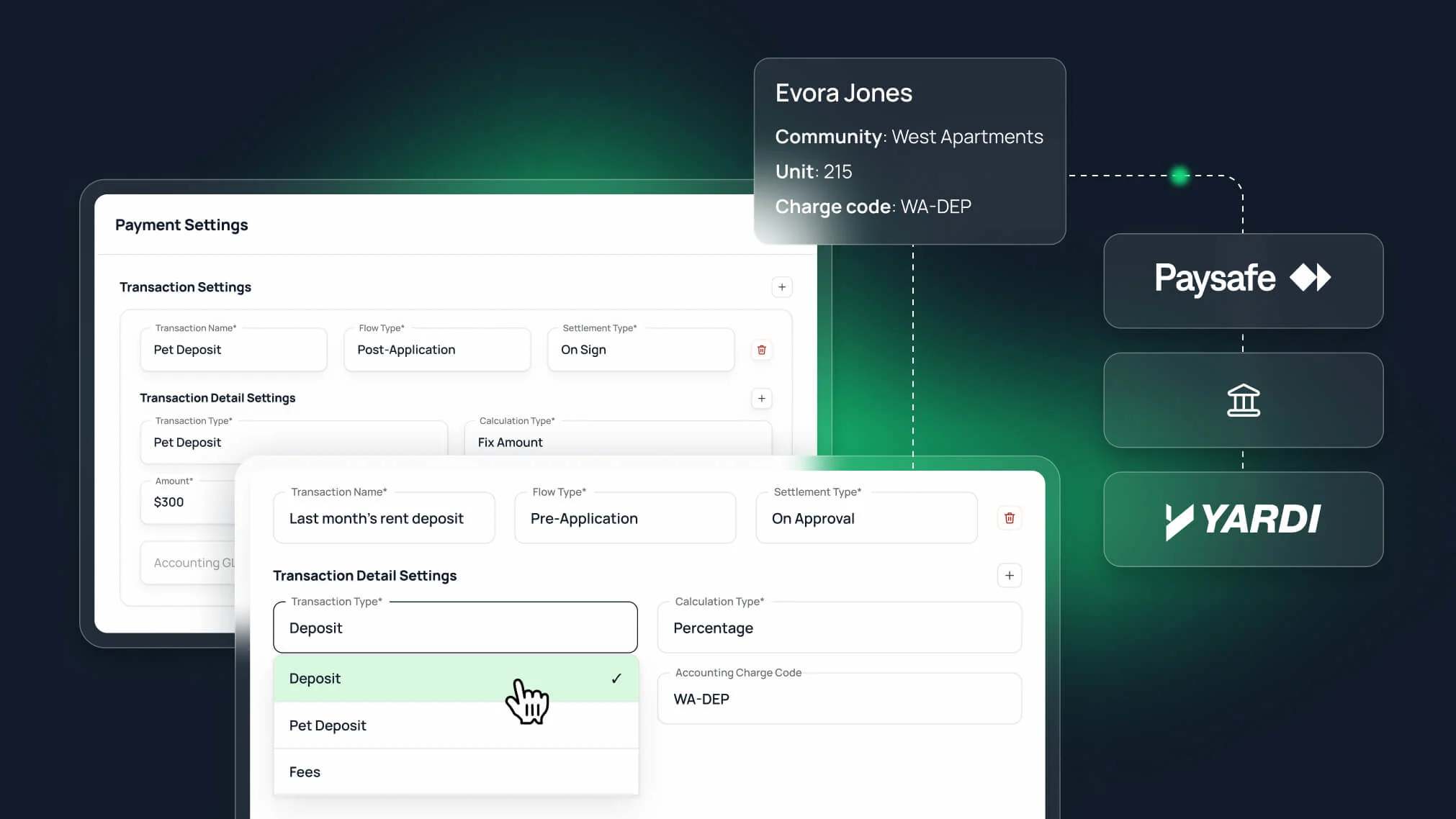1456x819 pixels.
Task: Open Settlement Type dropdown showing On Sign
Action: point(642,350)
